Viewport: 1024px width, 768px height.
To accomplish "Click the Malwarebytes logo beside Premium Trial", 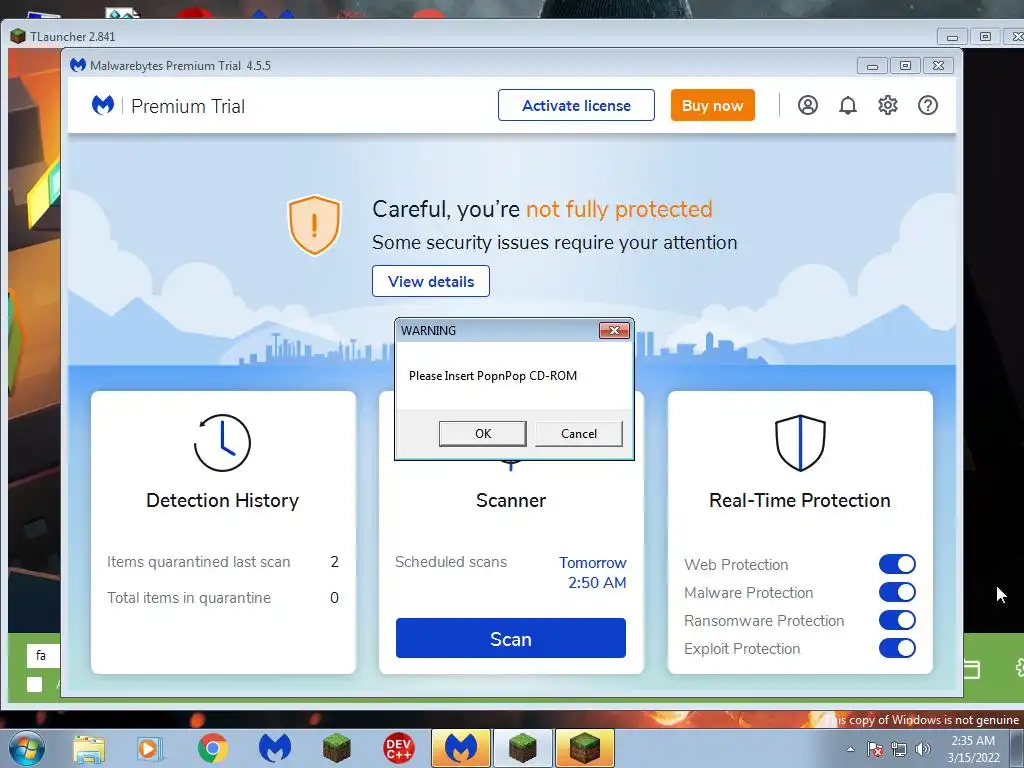I will (103, 105).
